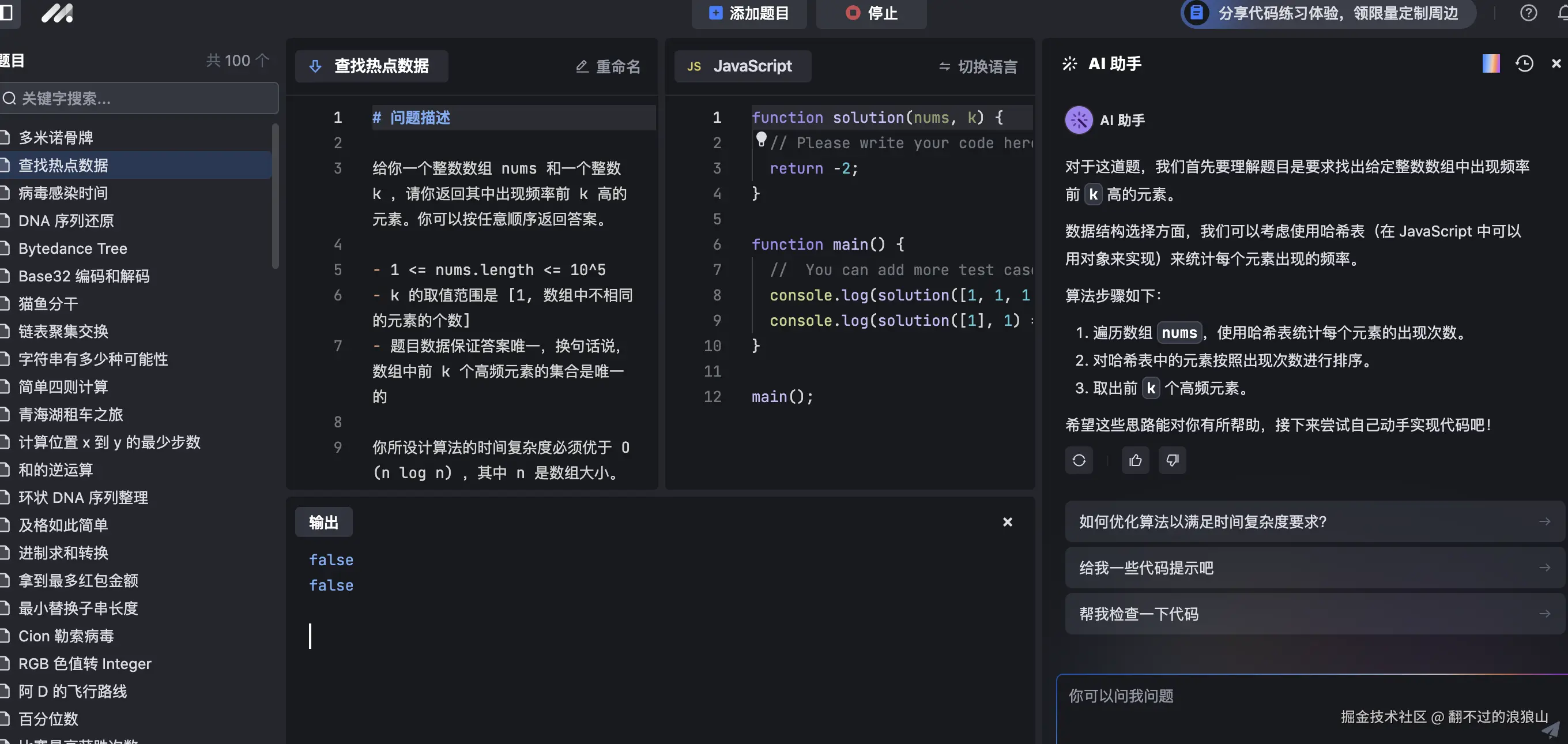This screenshot has height=744, width=1568.
Task: Open the 切换语言 language switcher
Action: (x=977, y=66)
